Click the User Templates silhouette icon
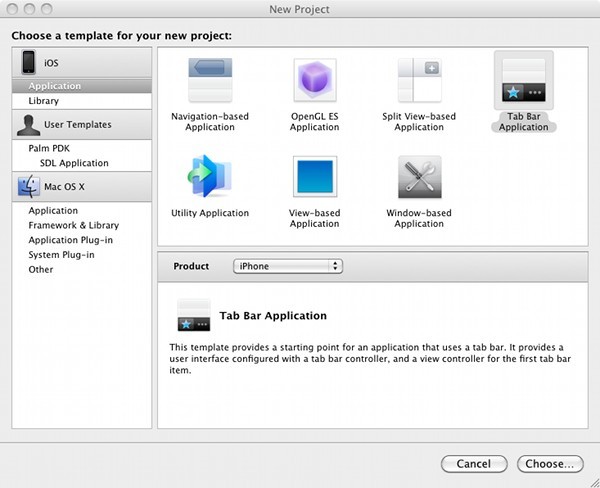This screenshot has width=600, height=488. tap(28, 125)
